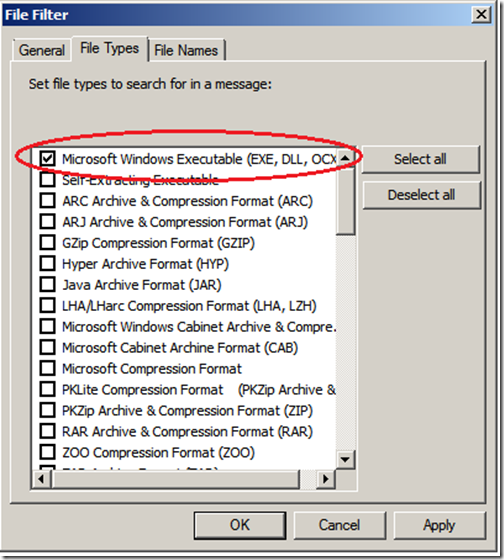Click the list scroll down arrow

(345, 459)
